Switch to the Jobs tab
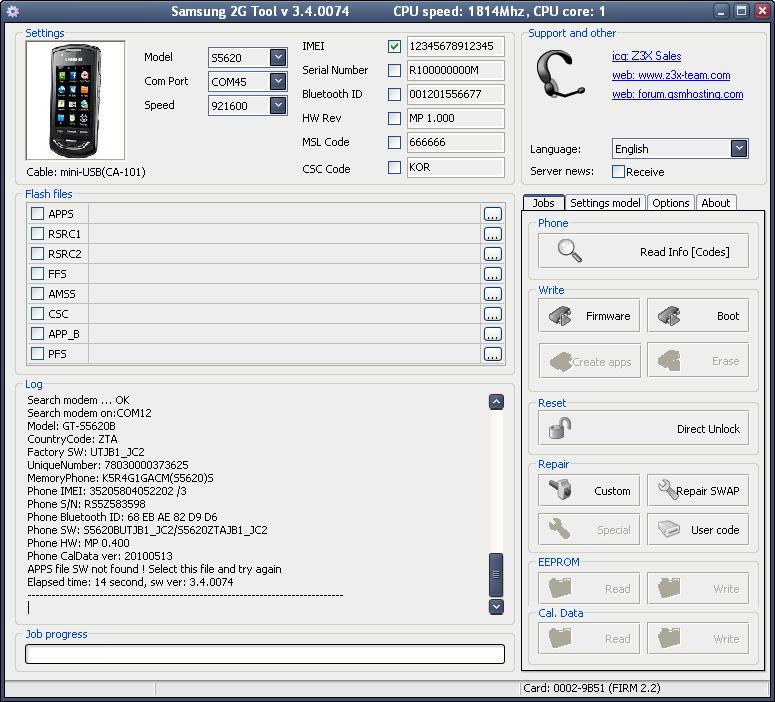Image resolution: width=775 pixels, height=702 pixels. click(543, 203)
